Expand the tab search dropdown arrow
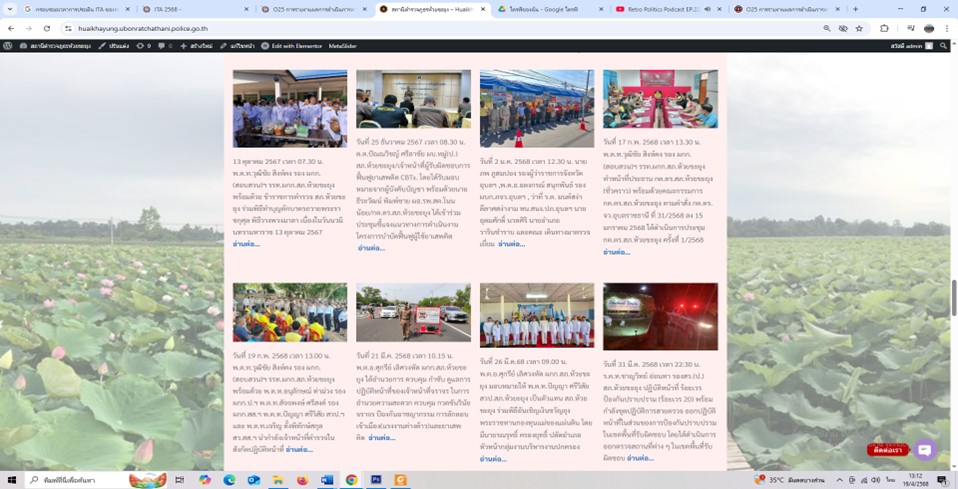Viewport: 958px width, 489px height. tap(11, 9)
